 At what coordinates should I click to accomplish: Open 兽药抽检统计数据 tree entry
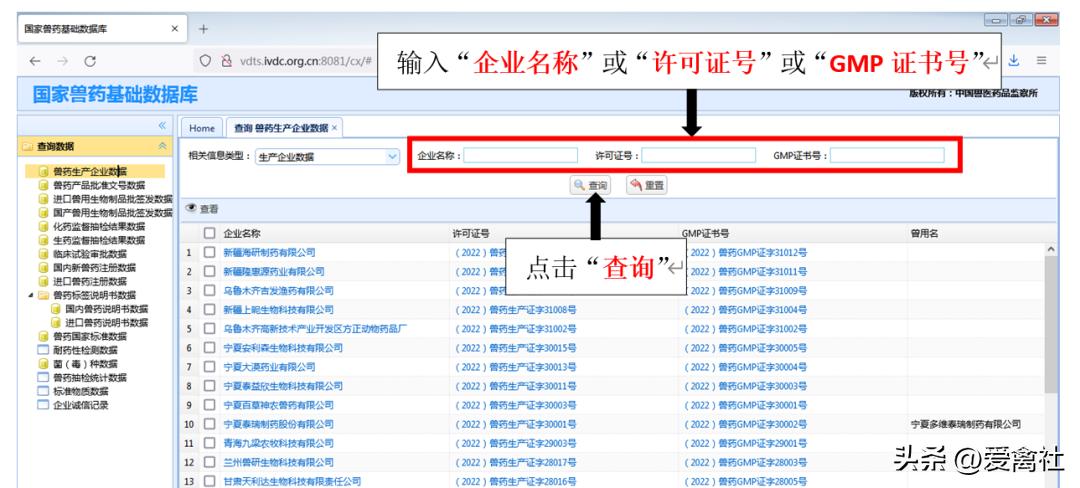pyautogui.click(x=90, y=378)
